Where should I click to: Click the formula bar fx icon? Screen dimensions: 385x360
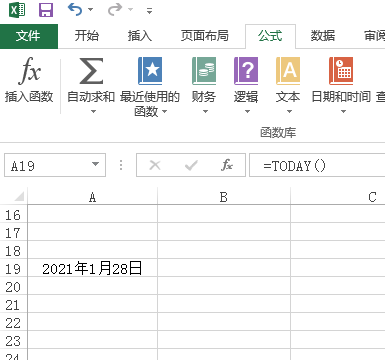coord(227,165)
